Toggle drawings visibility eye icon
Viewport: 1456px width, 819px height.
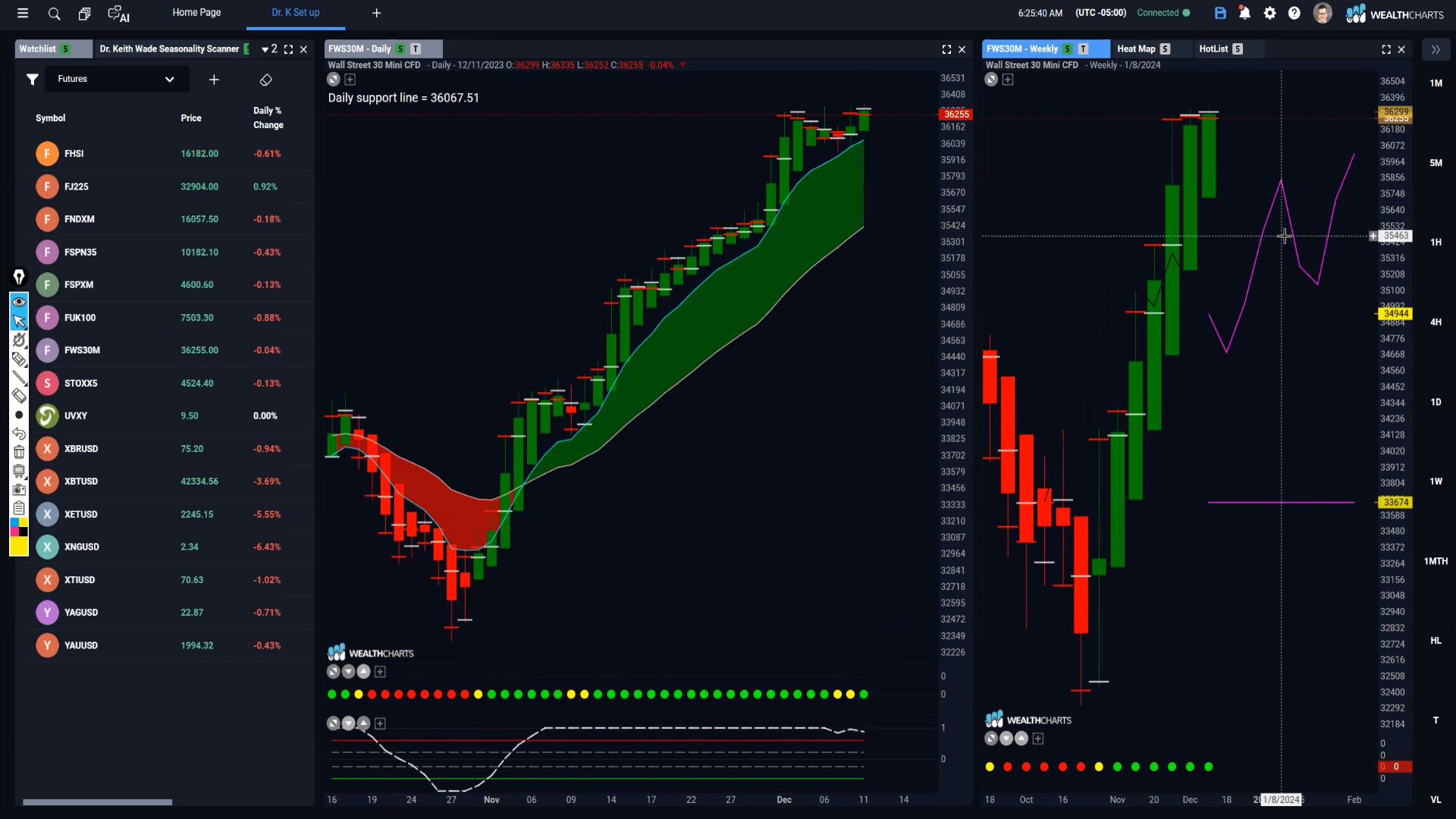pyautogui.click(x=19, y=302)
